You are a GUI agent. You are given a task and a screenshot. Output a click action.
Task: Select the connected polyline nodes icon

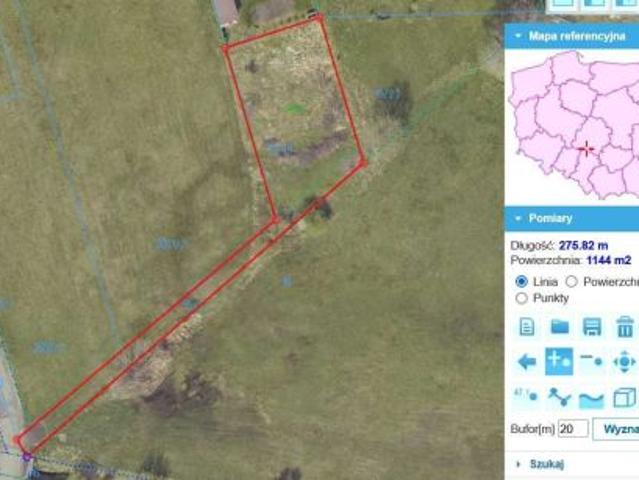tap(559, 396)
